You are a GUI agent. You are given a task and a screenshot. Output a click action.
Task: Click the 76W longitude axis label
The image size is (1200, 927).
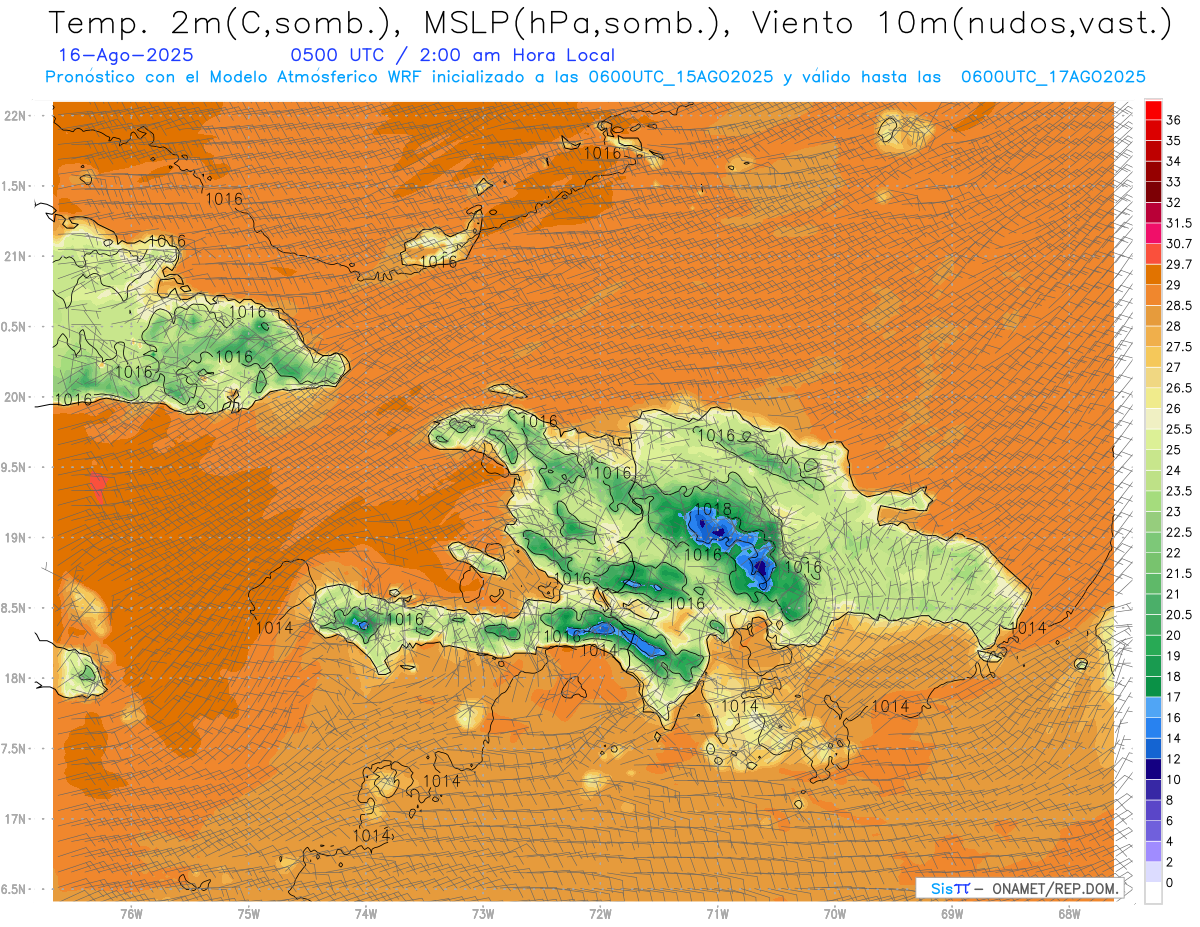(131, 913)
